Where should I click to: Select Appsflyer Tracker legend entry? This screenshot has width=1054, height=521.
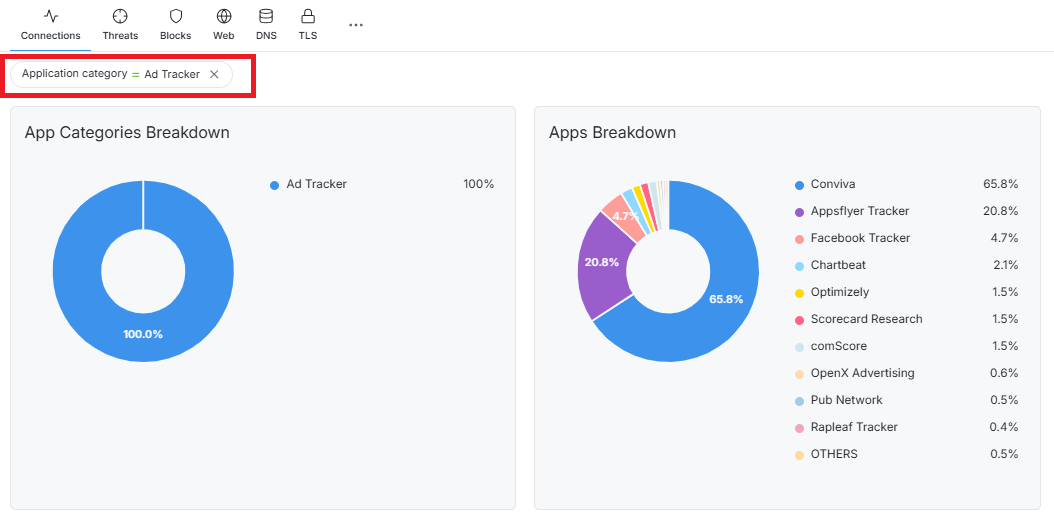[860, 211]
